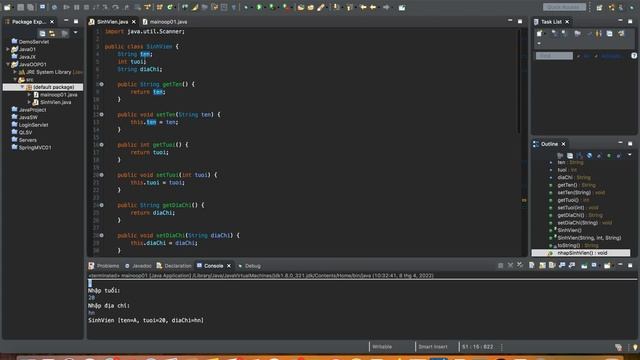Viewport: 640px width, 360px height.
Task: Click Find input field in Task List
Action: (554, 56)
